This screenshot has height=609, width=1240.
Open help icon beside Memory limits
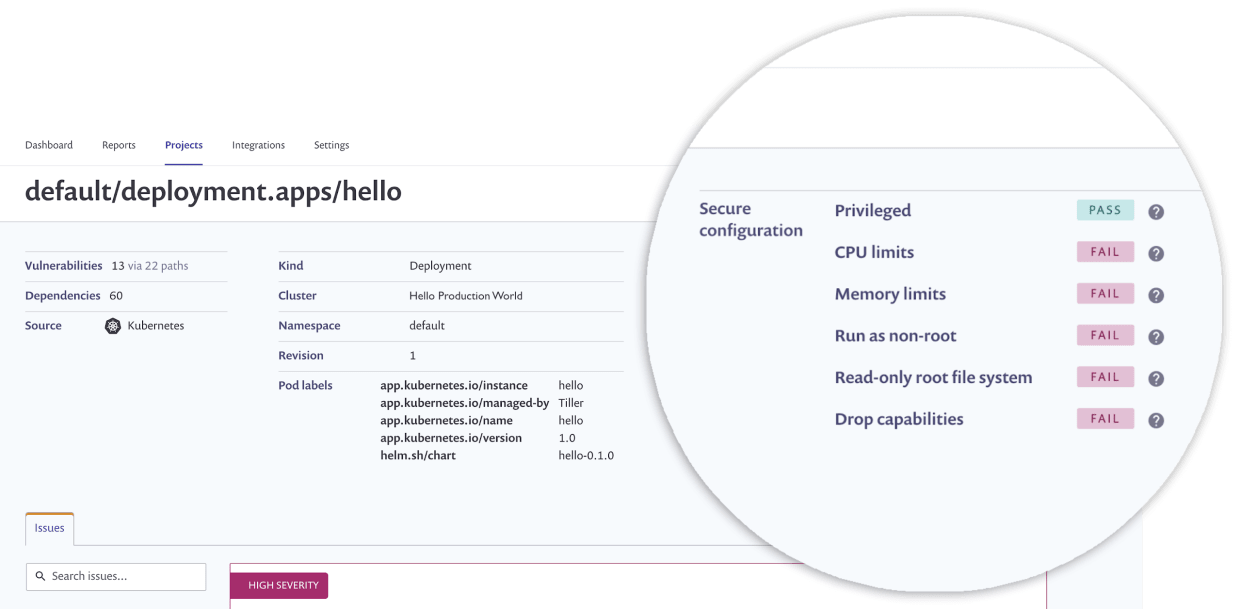point(1156,296)
